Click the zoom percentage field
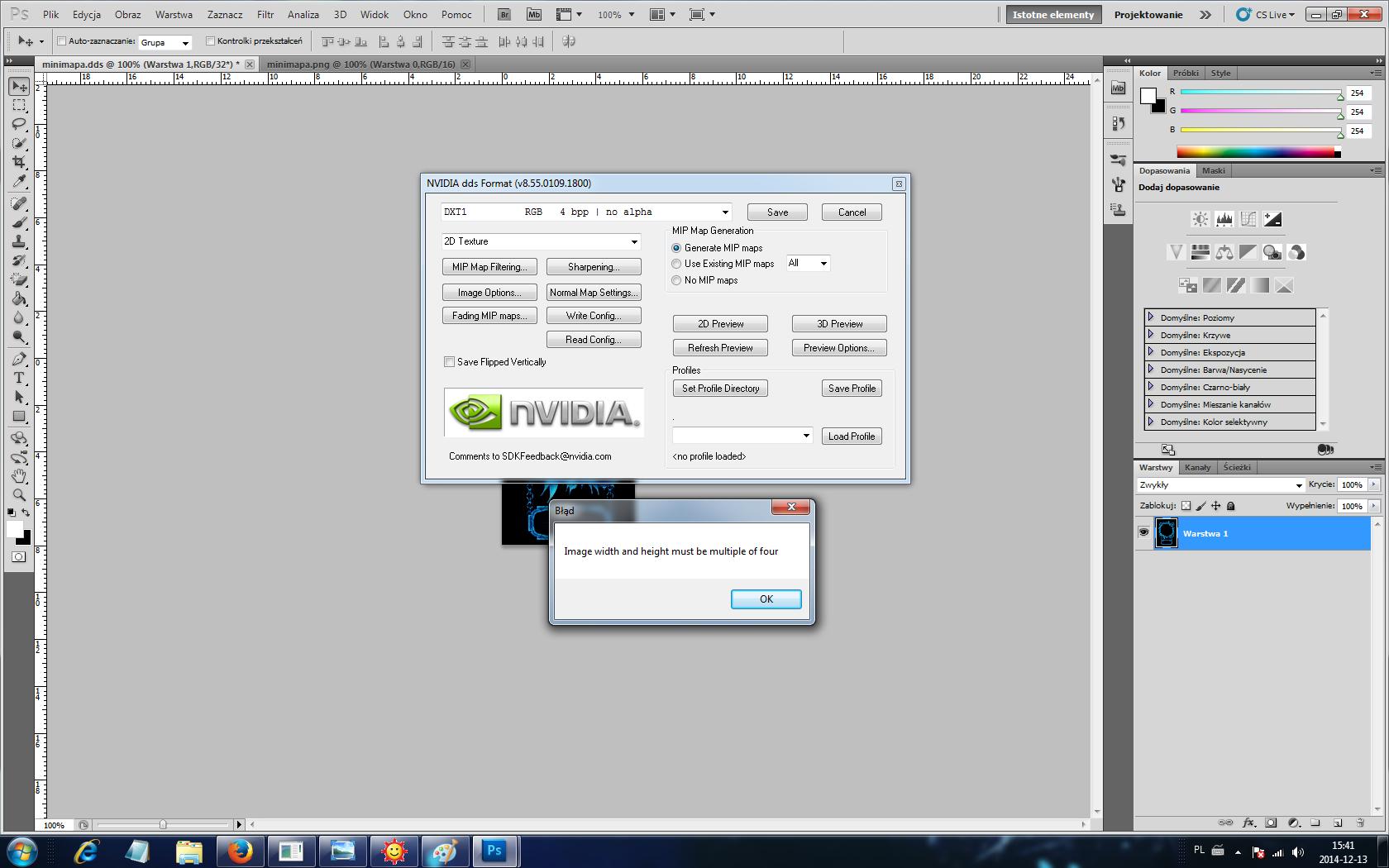This screenshot has height=868, width=1389. [55, 825]
